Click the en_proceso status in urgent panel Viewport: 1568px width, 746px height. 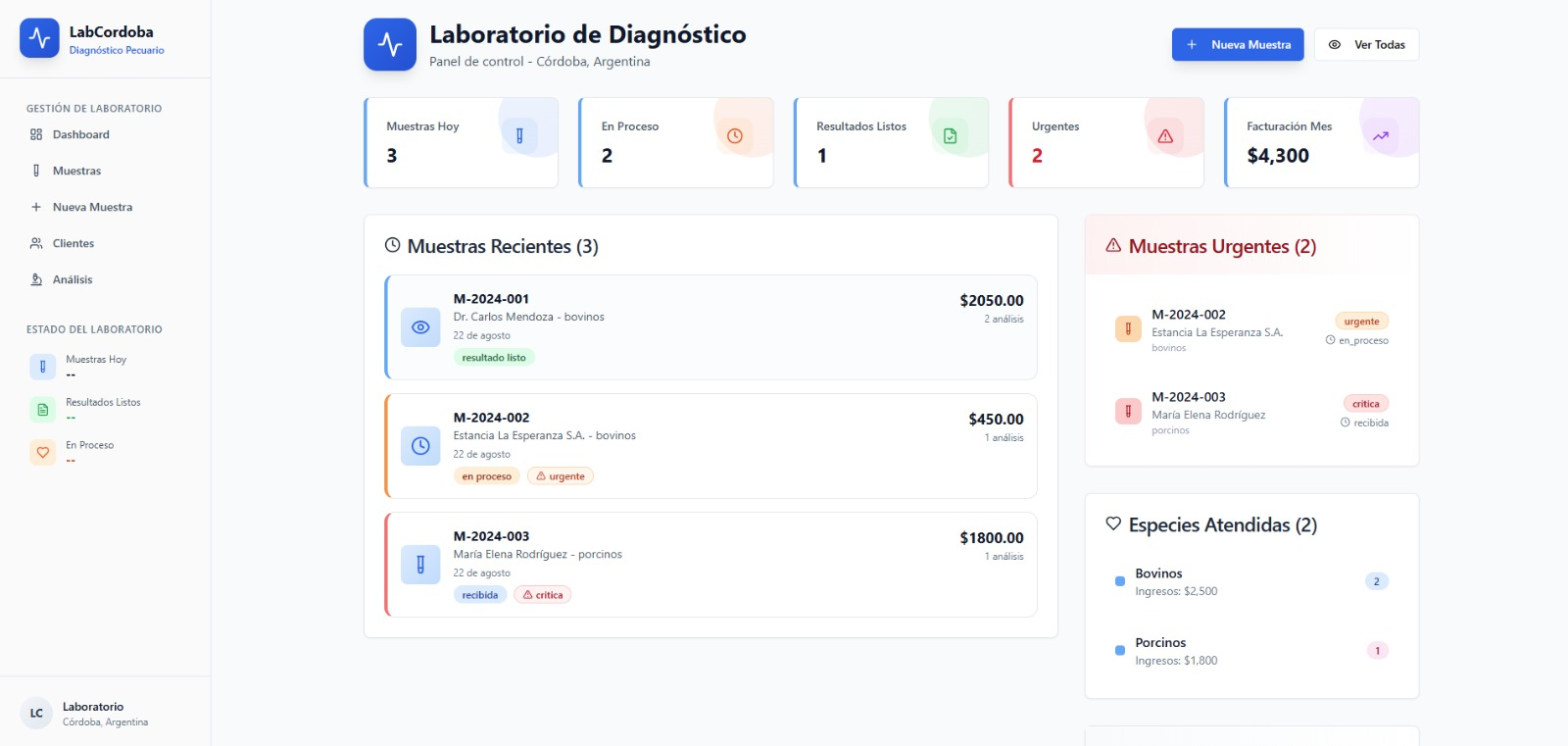tap(1357, 340)
